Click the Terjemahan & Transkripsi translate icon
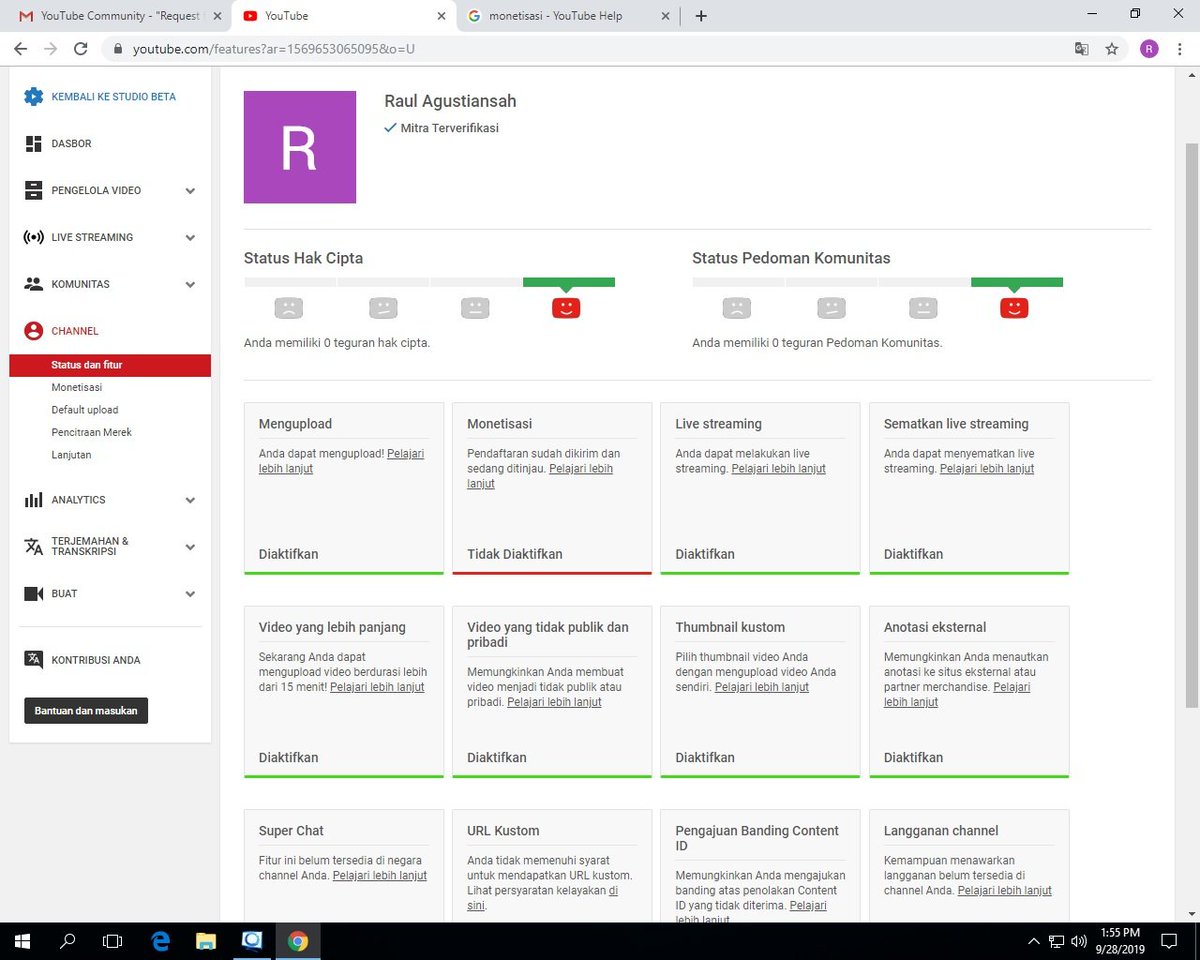 click(34, 547)
